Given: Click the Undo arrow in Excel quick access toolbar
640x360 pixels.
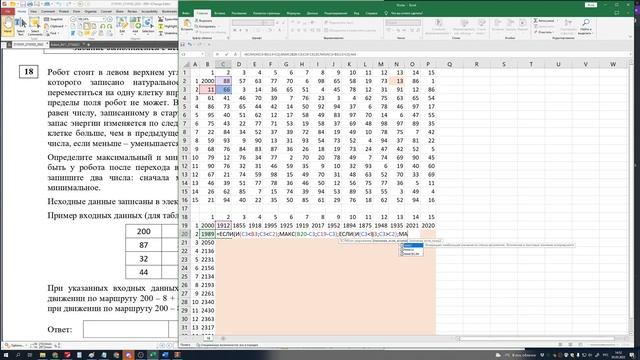Looking at the screenshot, I should coord(190,44).
